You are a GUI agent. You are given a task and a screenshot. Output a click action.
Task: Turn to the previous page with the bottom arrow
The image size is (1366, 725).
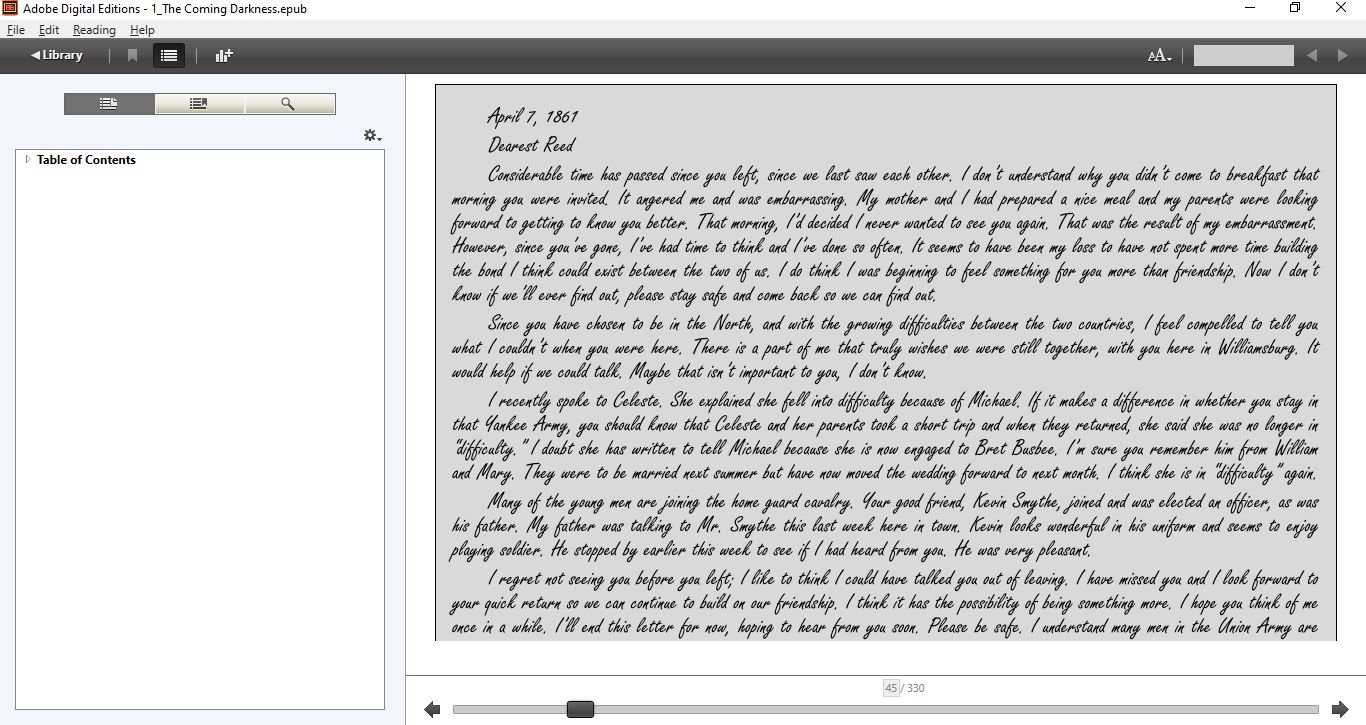(x=432, y=709)
